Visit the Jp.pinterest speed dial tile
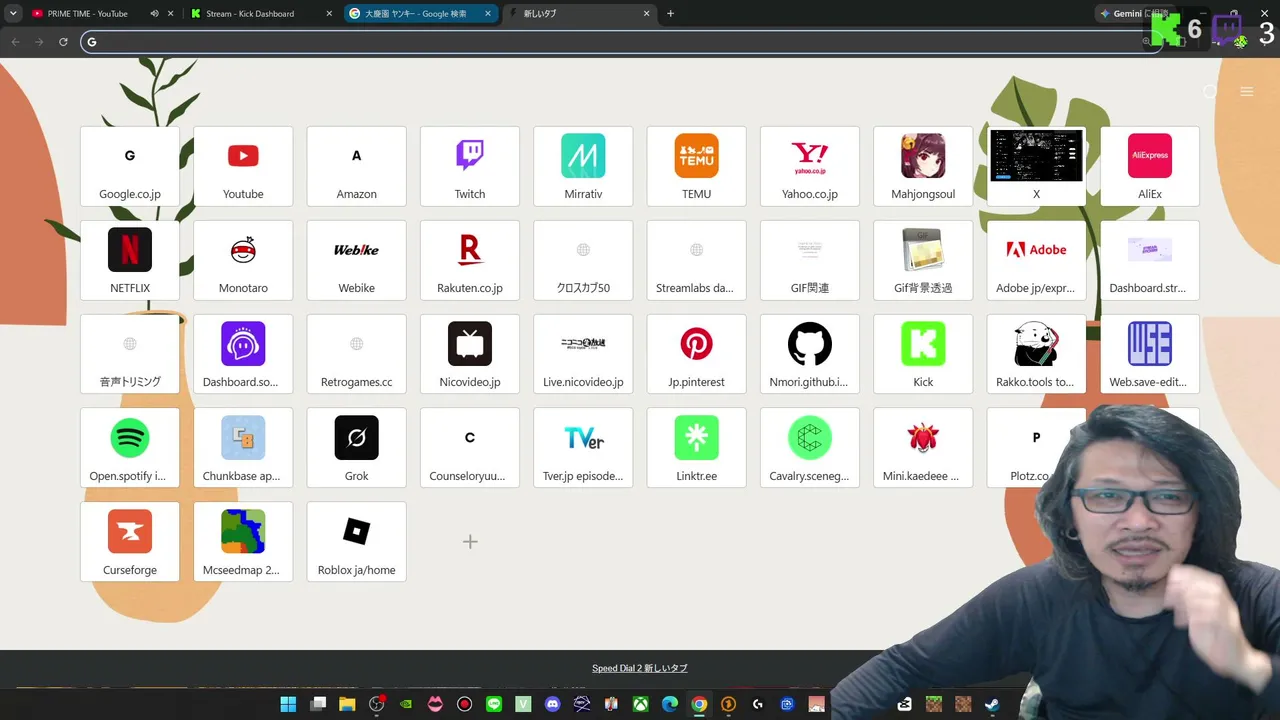 coord(697,354)
